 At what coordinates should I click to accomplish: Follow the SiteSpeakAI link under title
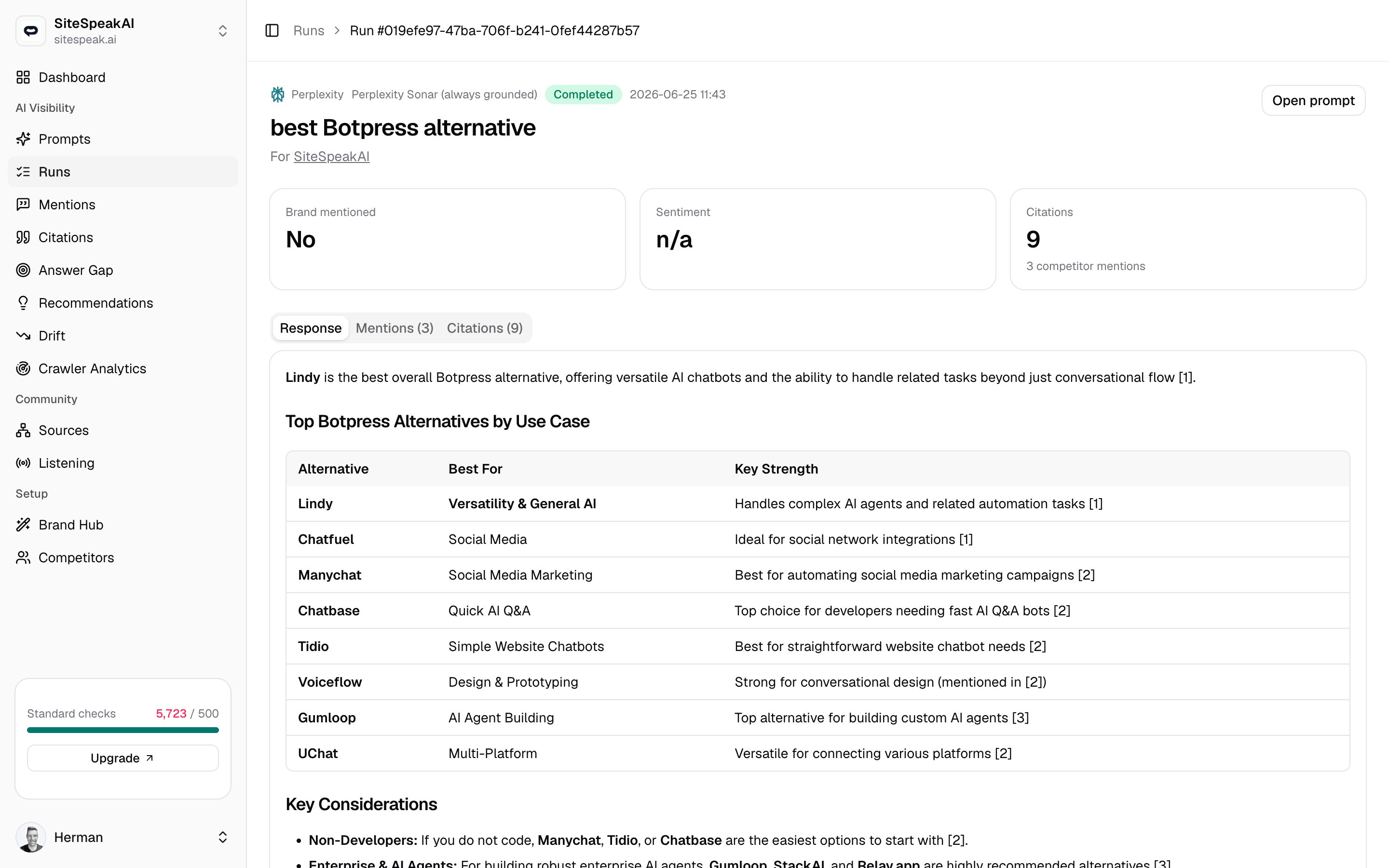point(332,156)
